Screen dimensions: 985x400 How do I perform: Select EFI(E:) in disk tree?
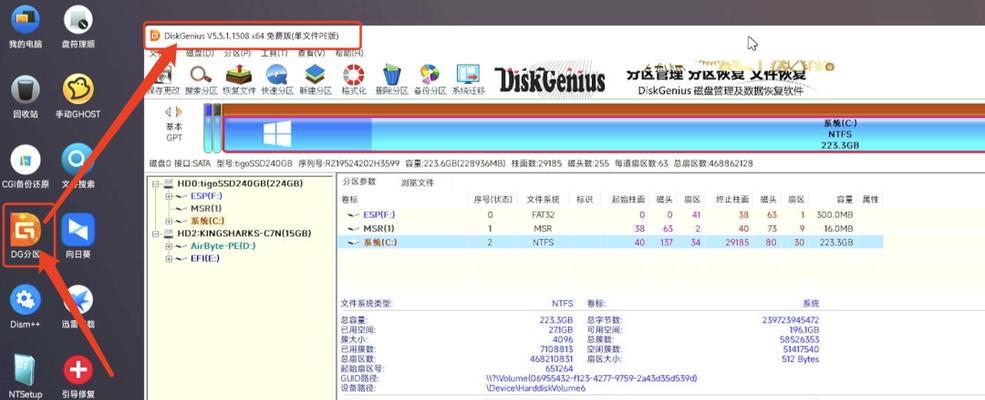point(205,259)
